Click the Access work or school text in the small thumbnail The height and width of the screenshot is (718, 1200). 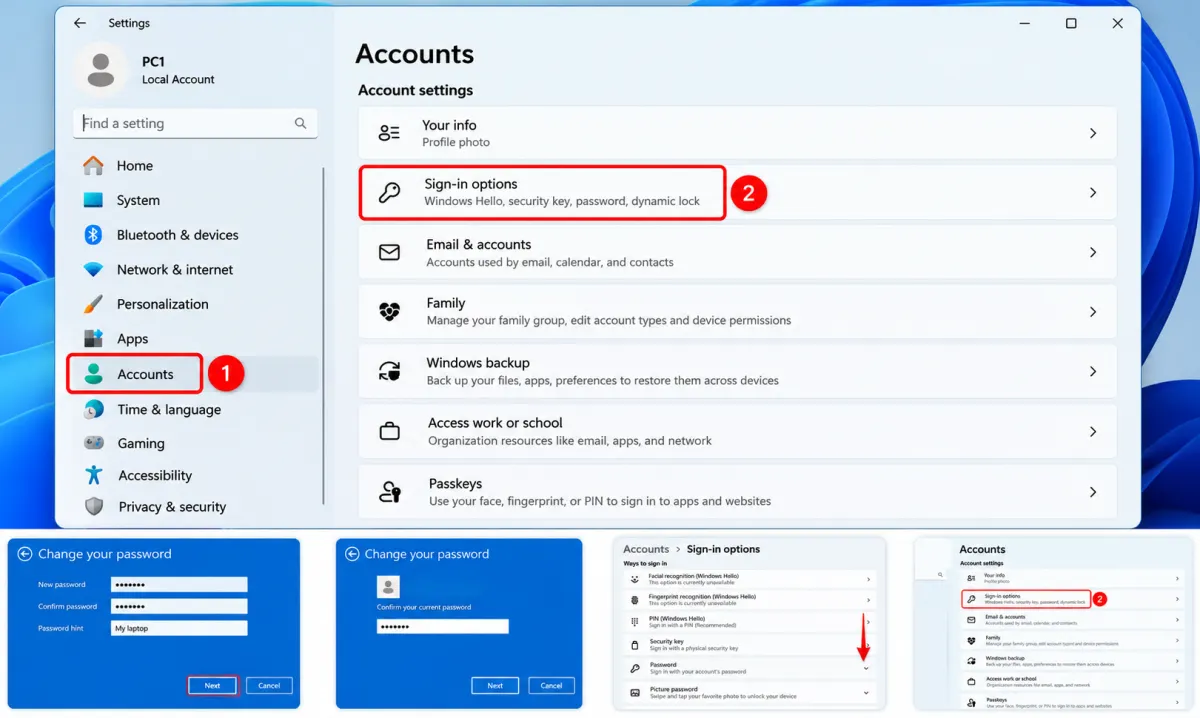tap(1010, 679)
